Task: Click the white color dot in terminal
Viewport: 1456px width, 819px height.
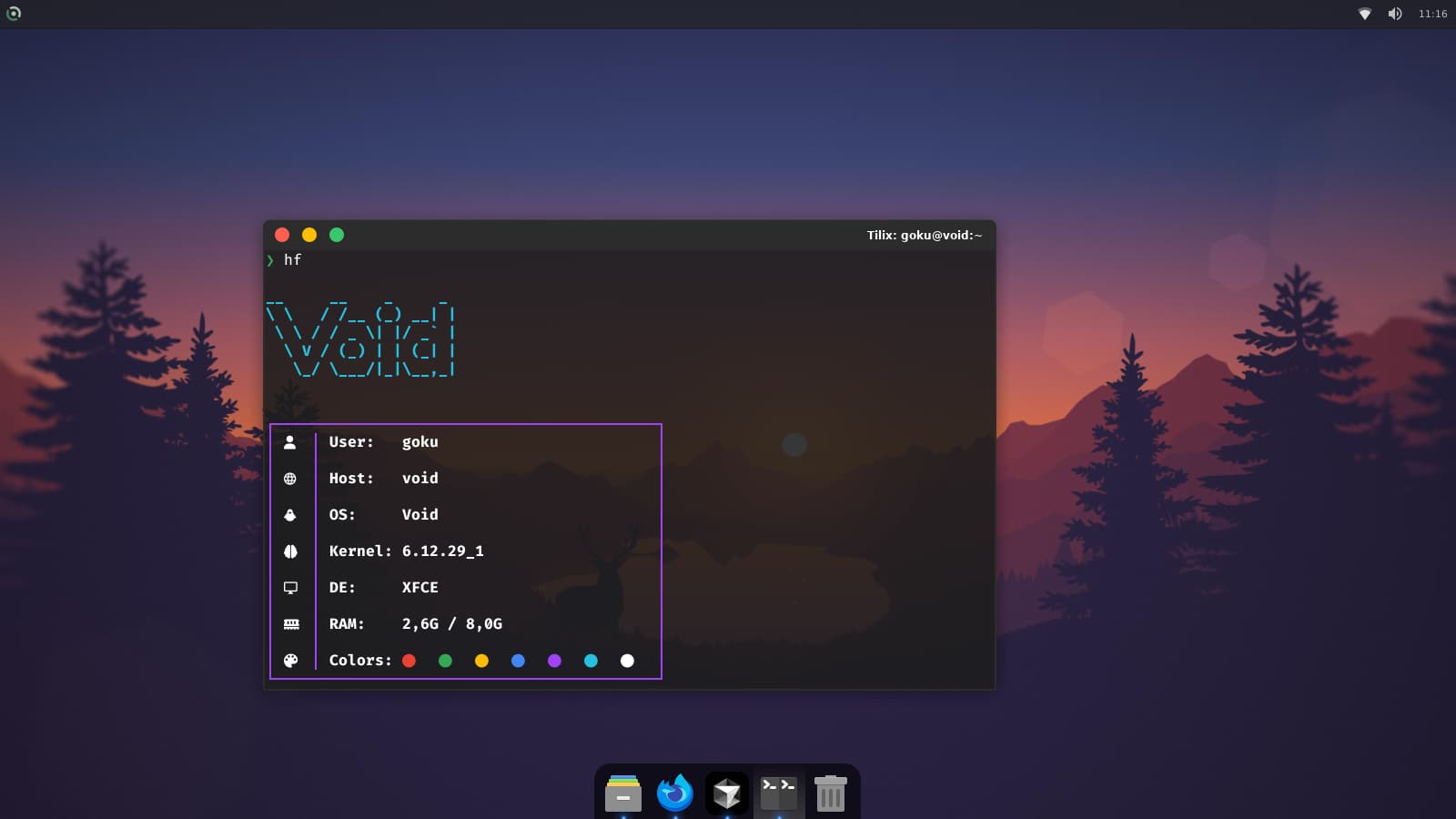Action: (x=627, y=661)
